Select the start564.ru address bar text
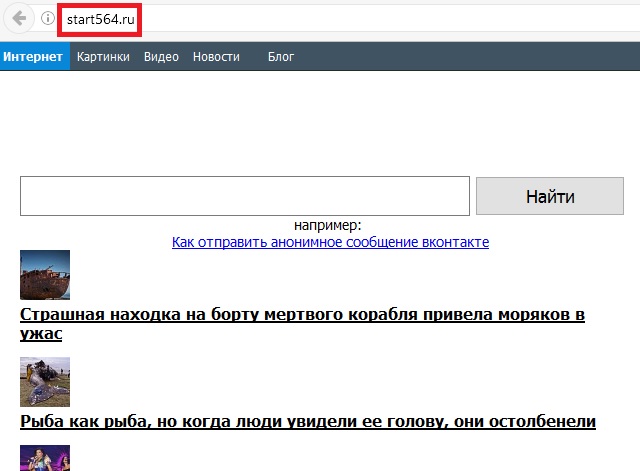 pos(100,19)
